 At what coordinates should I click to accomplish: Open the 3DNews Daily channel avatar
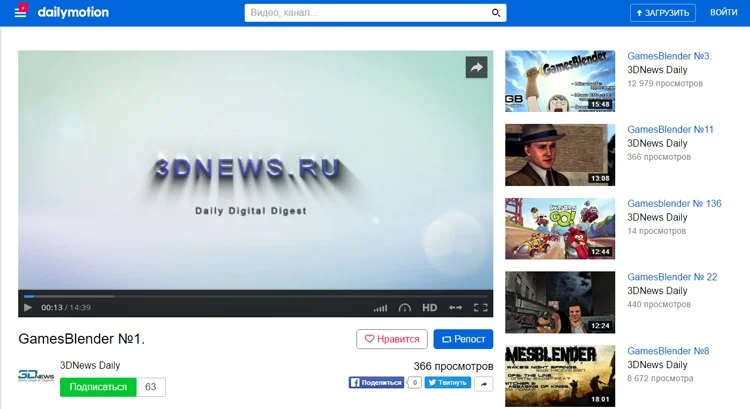coord(36,376)
